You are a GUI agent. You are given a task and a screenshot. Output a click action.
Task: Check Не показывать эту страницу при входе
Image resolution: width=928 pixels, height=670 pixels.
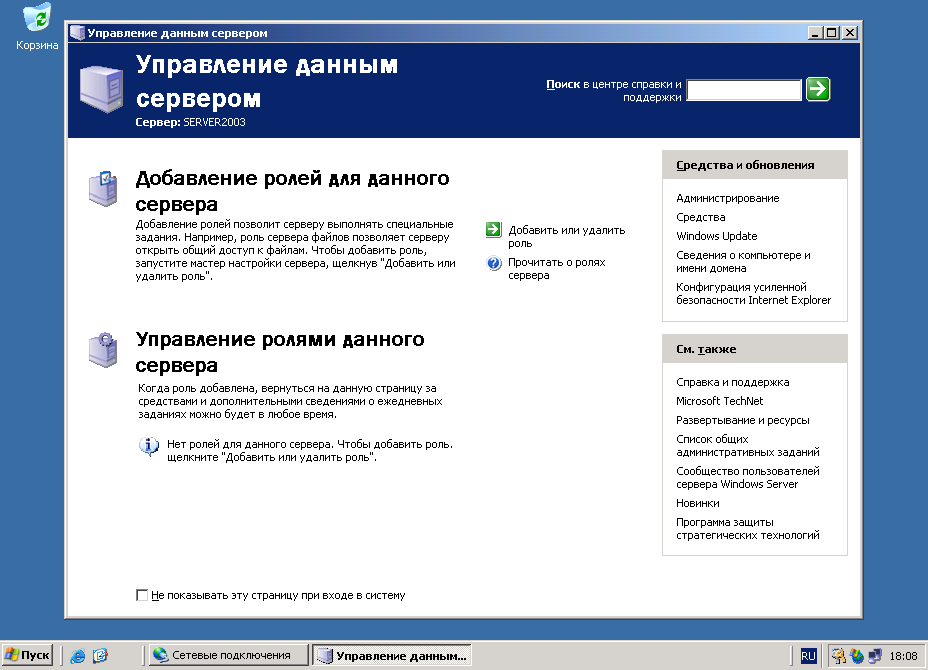pos(141,595)
